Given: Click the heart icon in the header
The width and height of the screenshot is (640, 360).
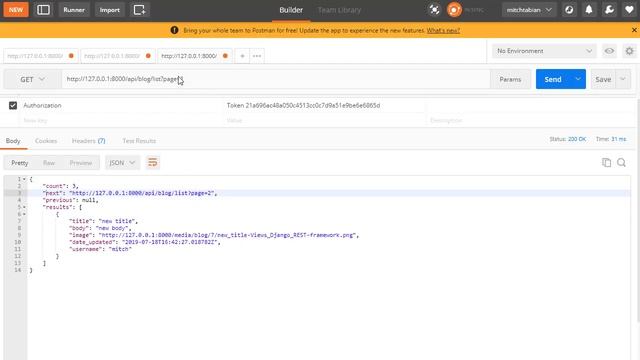Looking at the screenshot, I should pos(629,10).
